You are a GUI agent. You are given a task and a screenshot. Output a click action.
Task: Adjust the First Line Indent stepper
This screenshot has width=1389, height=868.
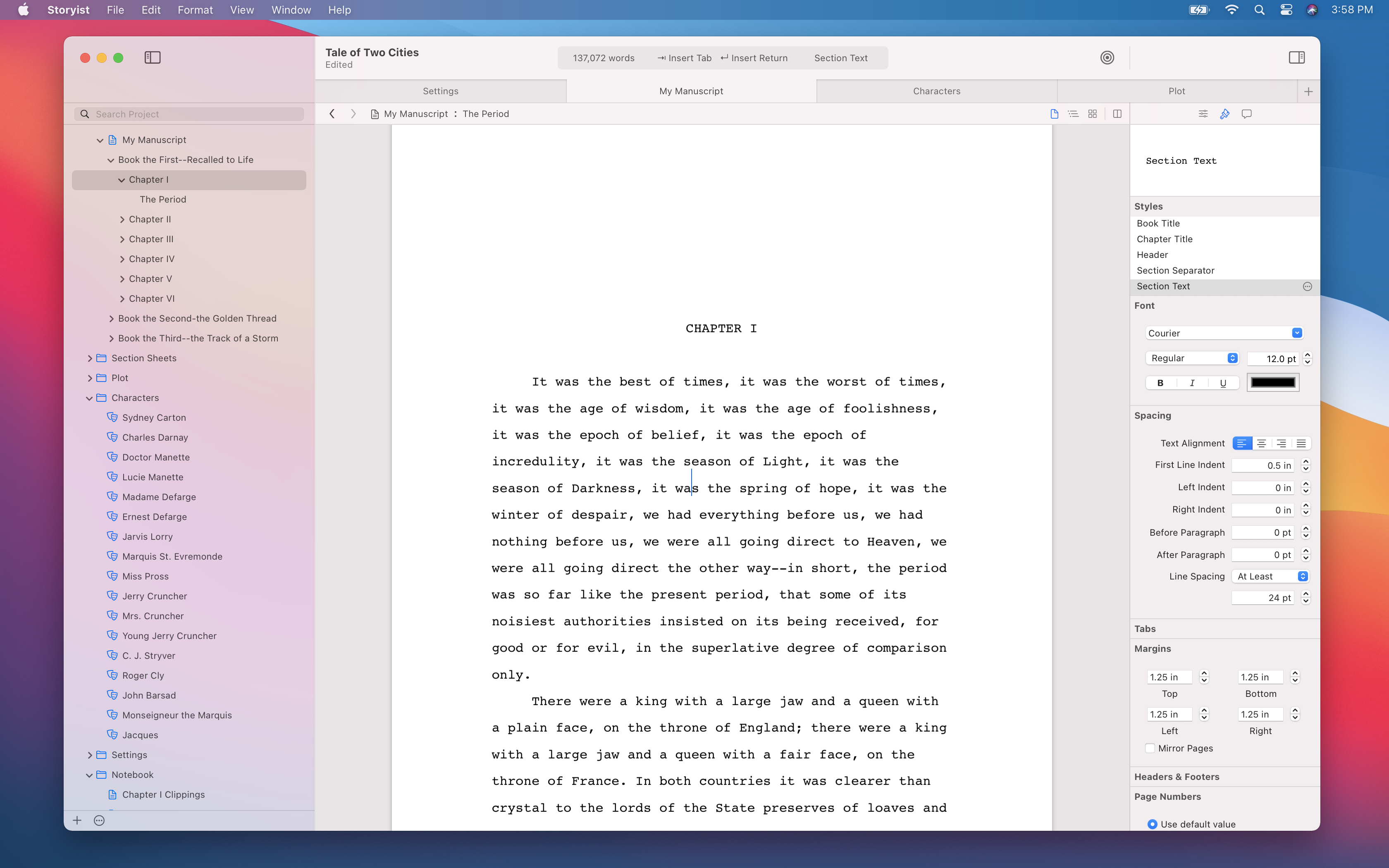coord(1306,465)
